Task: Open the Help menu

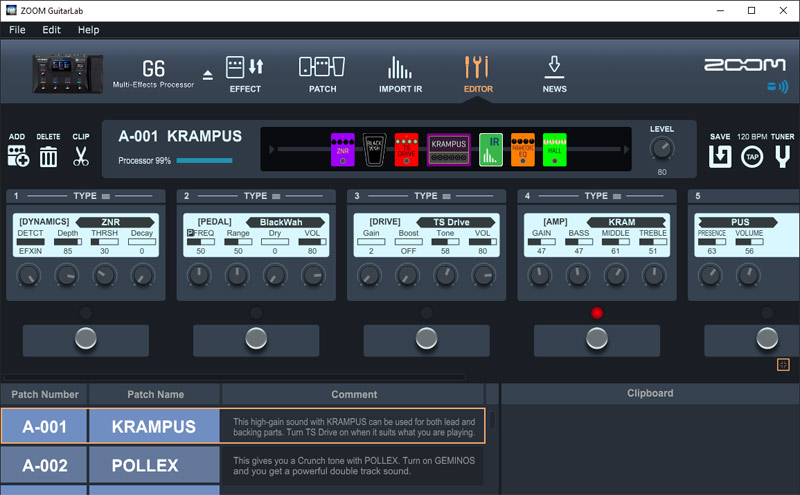Action: 88,30
